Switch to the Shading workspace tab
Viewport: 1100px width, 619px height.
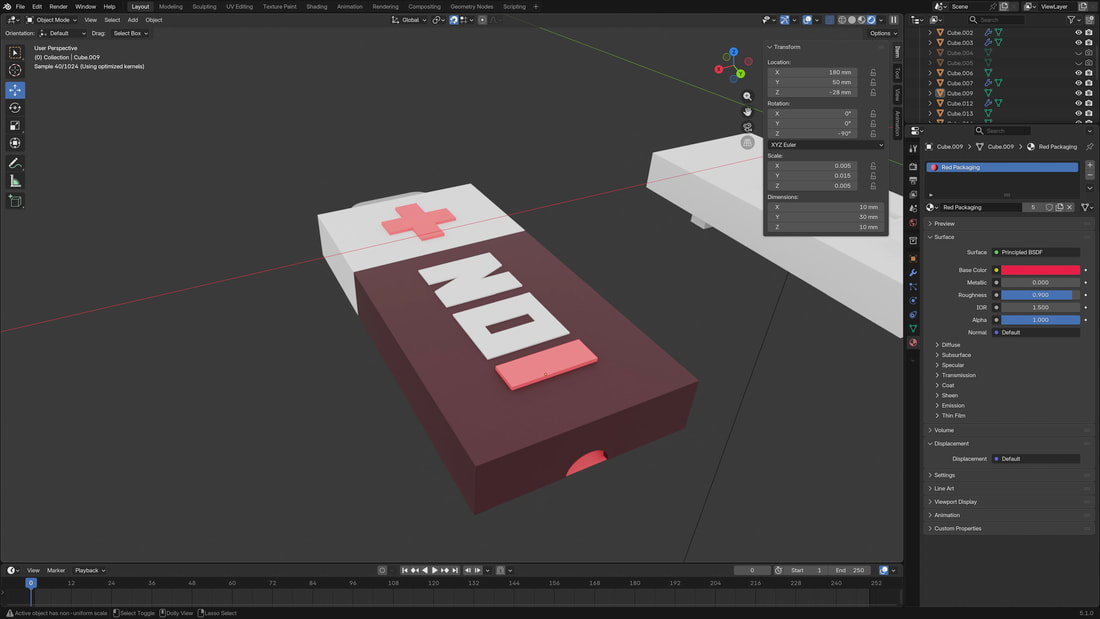click(x=316, y=6)
